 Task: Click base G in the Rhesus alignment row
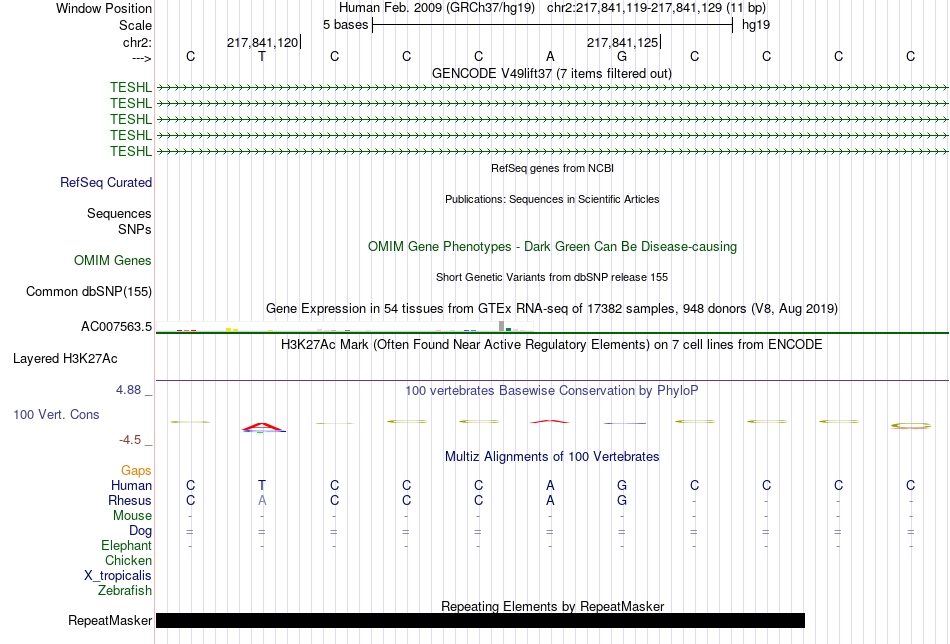[622, 500]
